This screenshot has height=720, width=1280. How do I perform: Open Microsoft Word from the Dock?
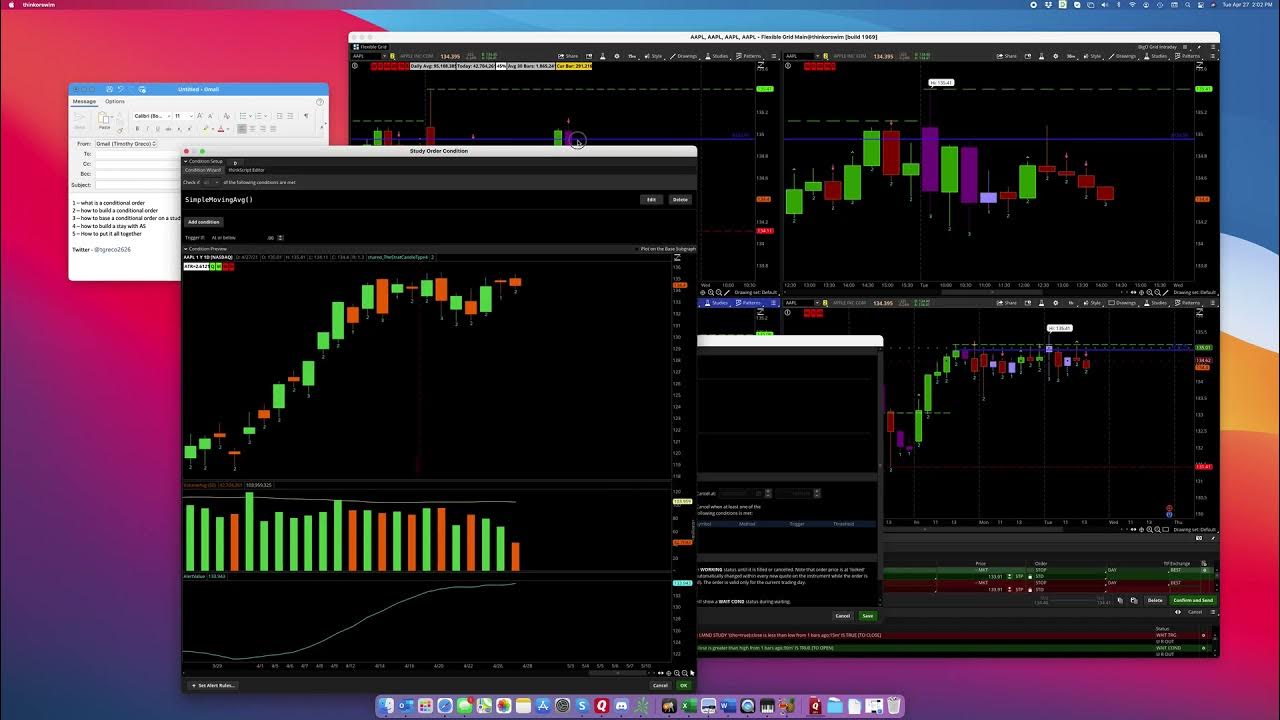pyautogui.click(x=727, y=706)
